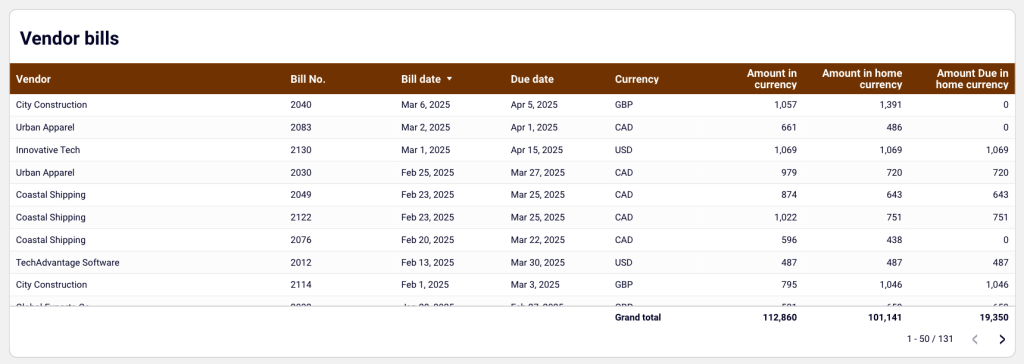The height and width of the screenshot is (364, 1024).
Task: Select bill date Feb 20, 2025
Action: click(x=427, y=240)
